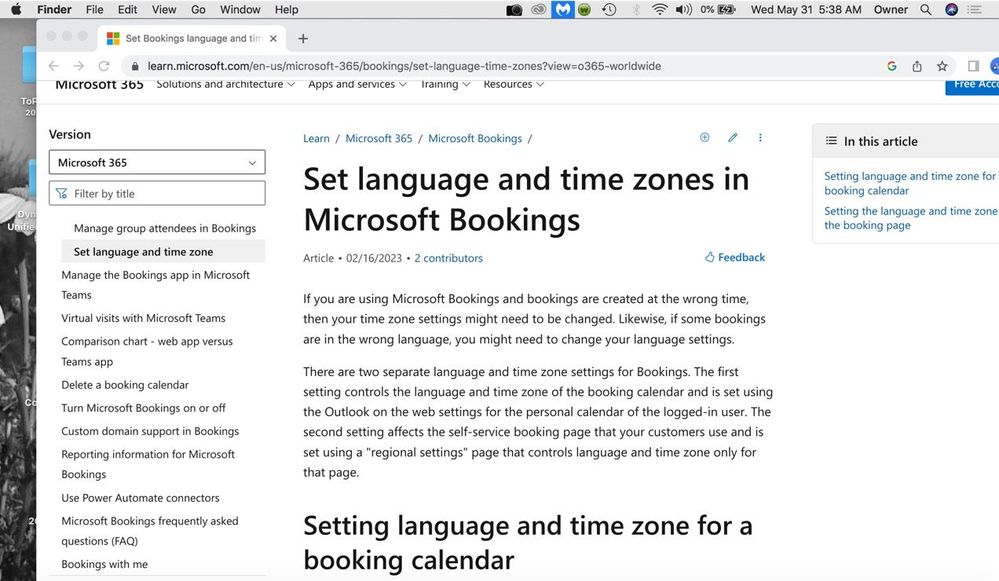The image size is (999, 581).
Task: Reload the page
Action: pos(104,66)
